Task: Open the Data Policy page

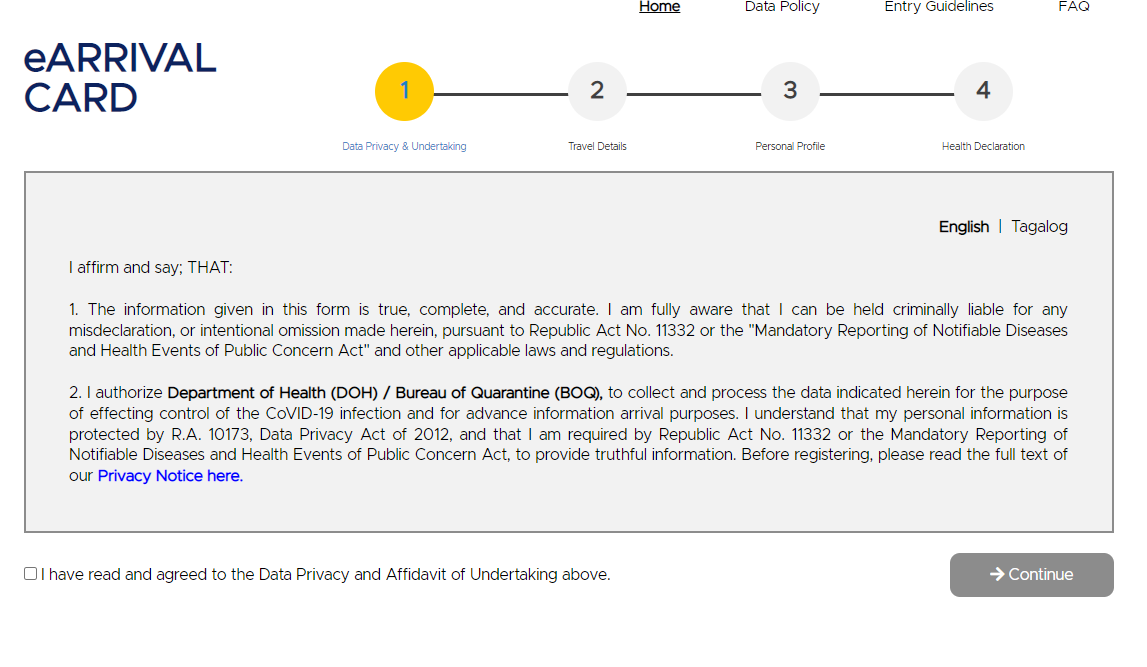Action: [782, 7]
